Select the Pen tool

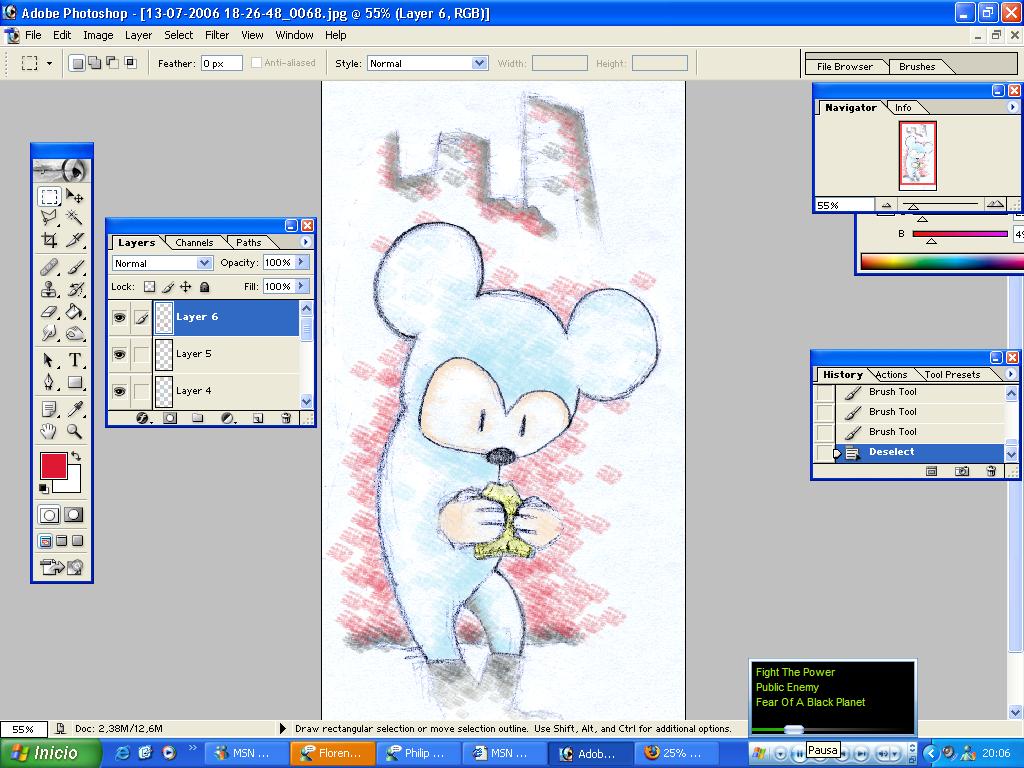click(49, 382)
